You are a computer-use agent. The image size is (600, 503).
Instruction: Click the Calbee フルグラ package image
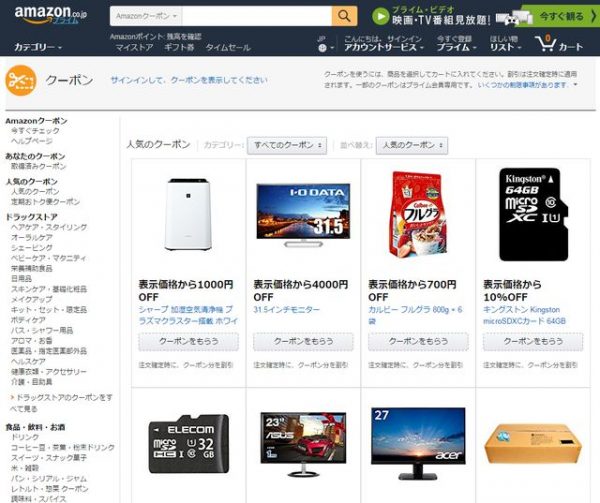click(418, 214)
